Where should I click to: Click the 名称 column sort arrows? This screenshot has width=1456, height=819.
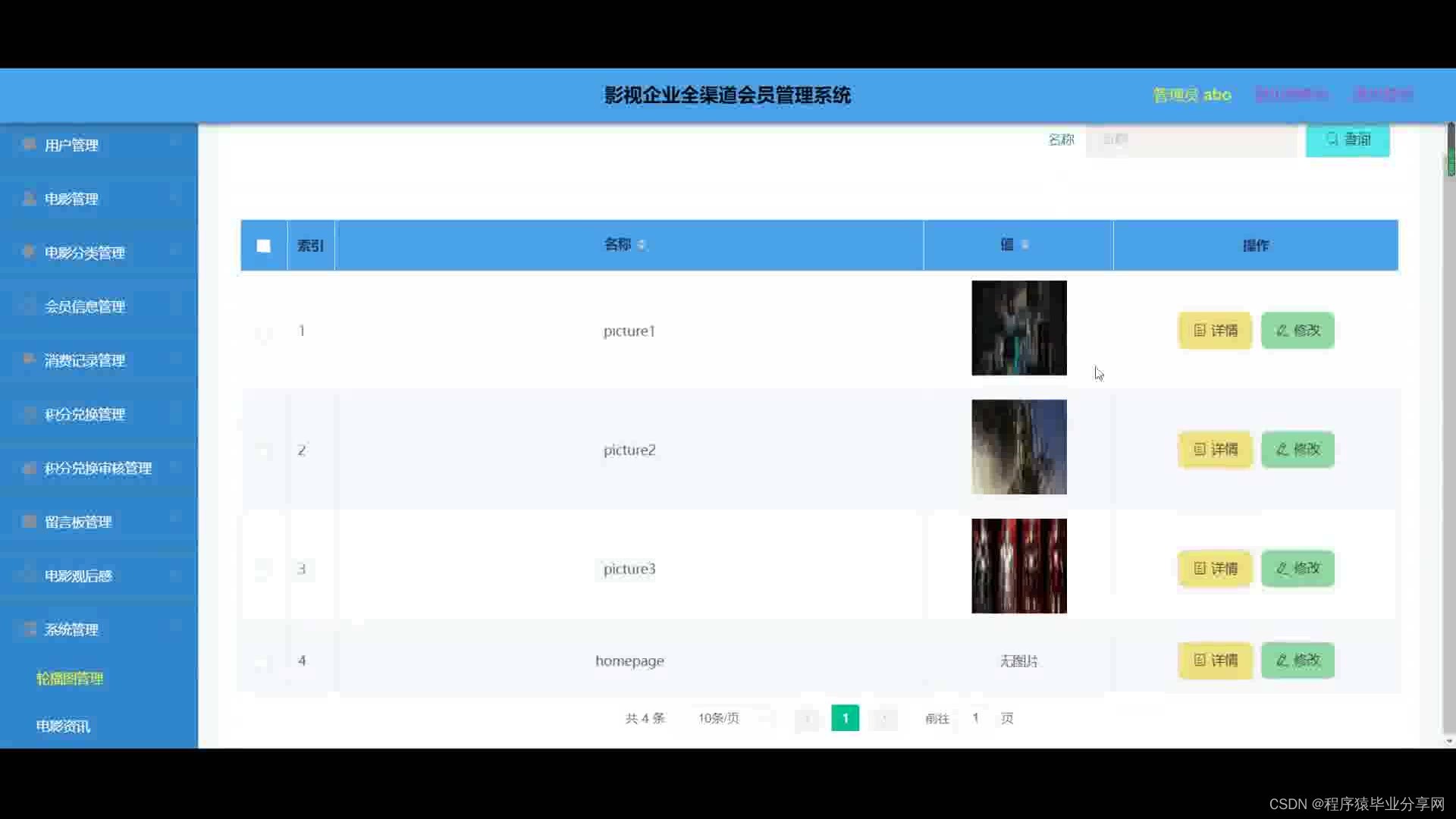642,245
